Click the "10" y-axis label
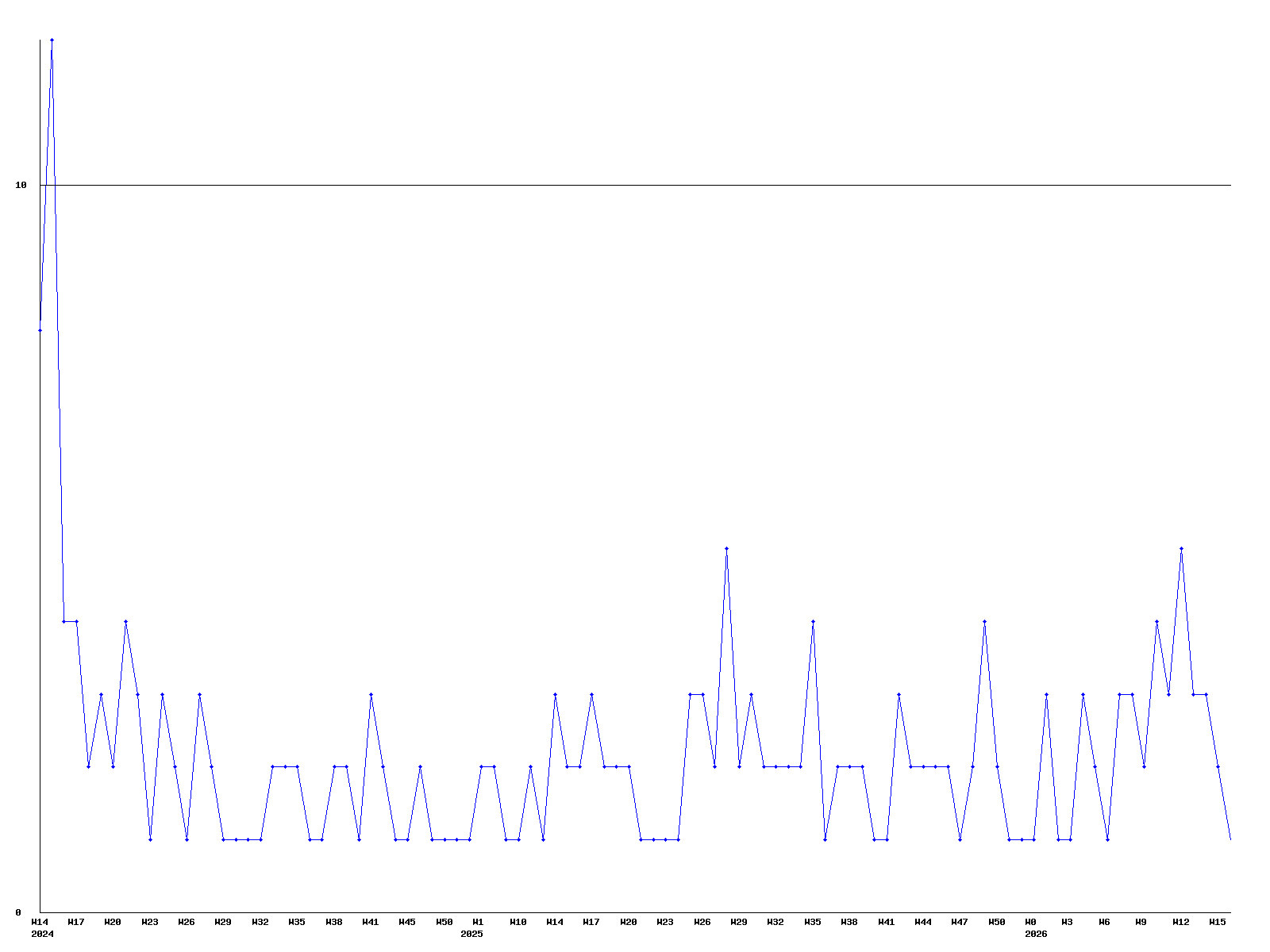This screenshot has height=952, width=1270. coord(21,185)
